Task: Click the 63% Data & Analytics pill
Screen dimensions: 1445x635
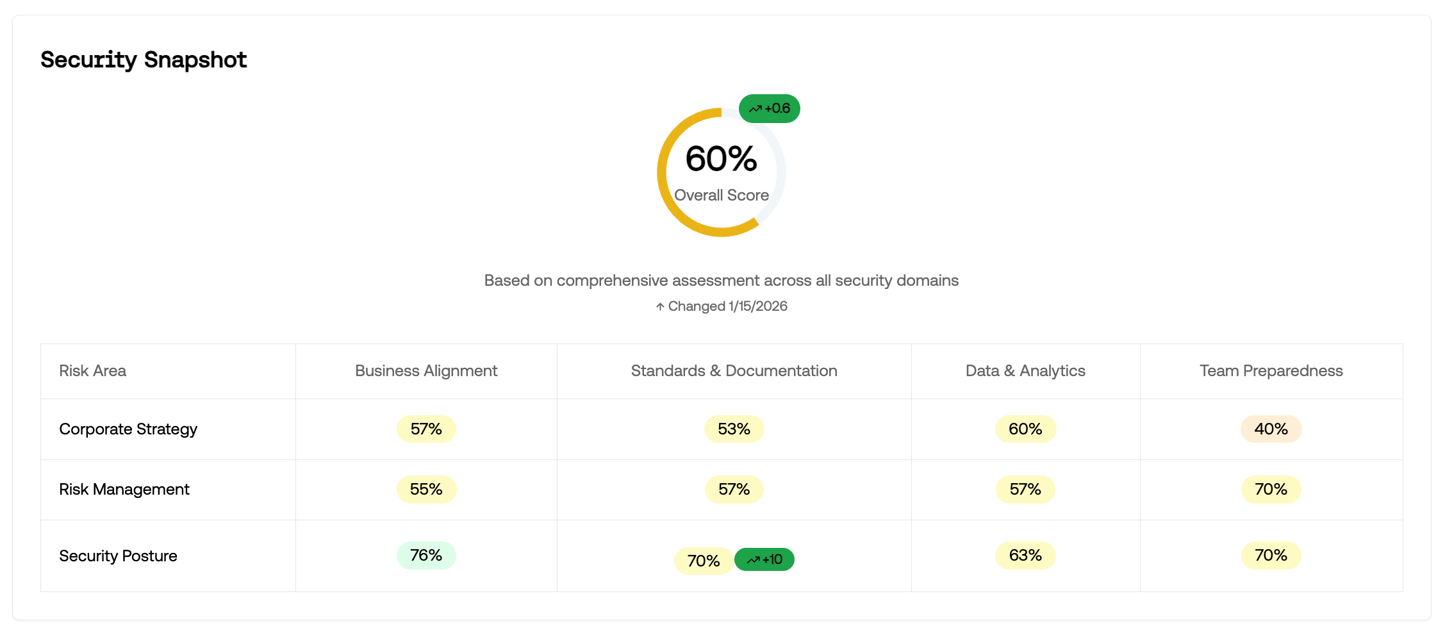Action: pos(1025,555)
